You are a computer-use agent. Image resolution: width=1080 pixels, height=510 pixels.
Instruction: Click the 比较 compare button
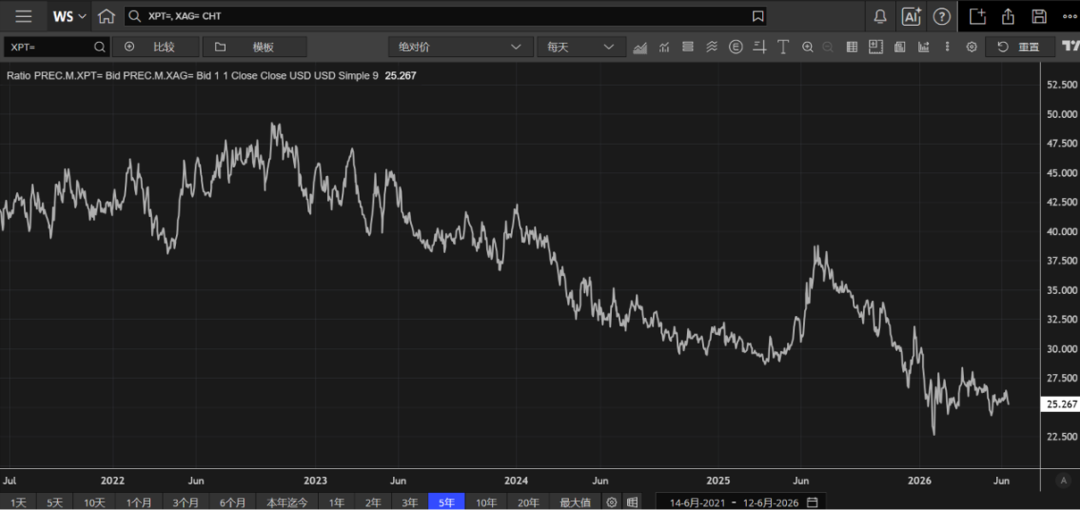[156, 47]
